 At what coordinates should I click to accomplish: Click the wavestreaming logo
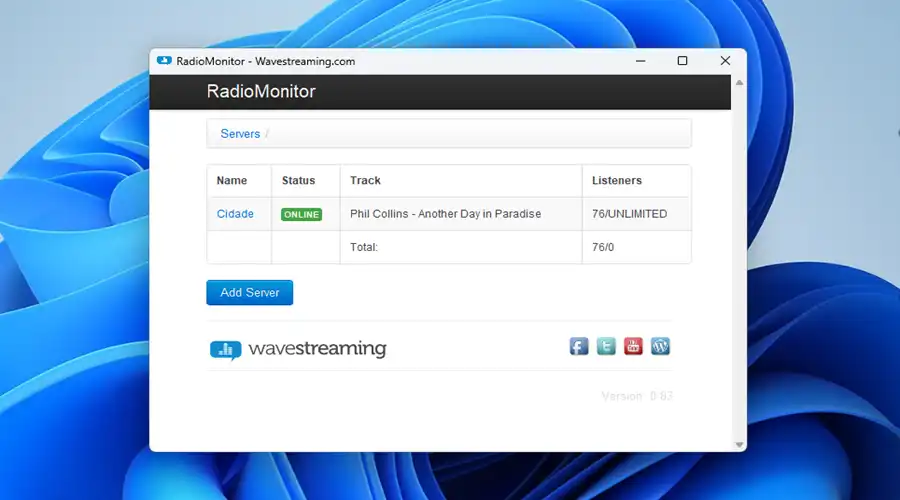coord(298,349)
